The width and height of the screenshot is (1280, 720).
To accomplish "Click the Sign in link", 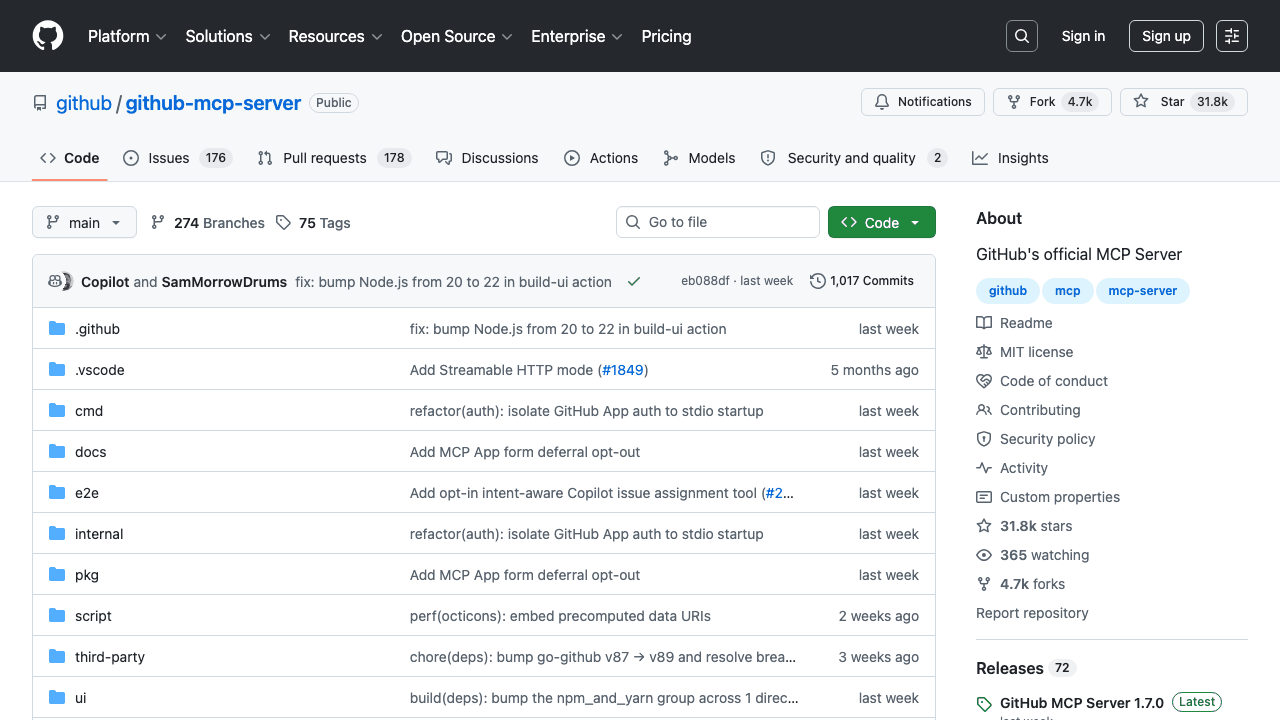I will (1083, 36).
